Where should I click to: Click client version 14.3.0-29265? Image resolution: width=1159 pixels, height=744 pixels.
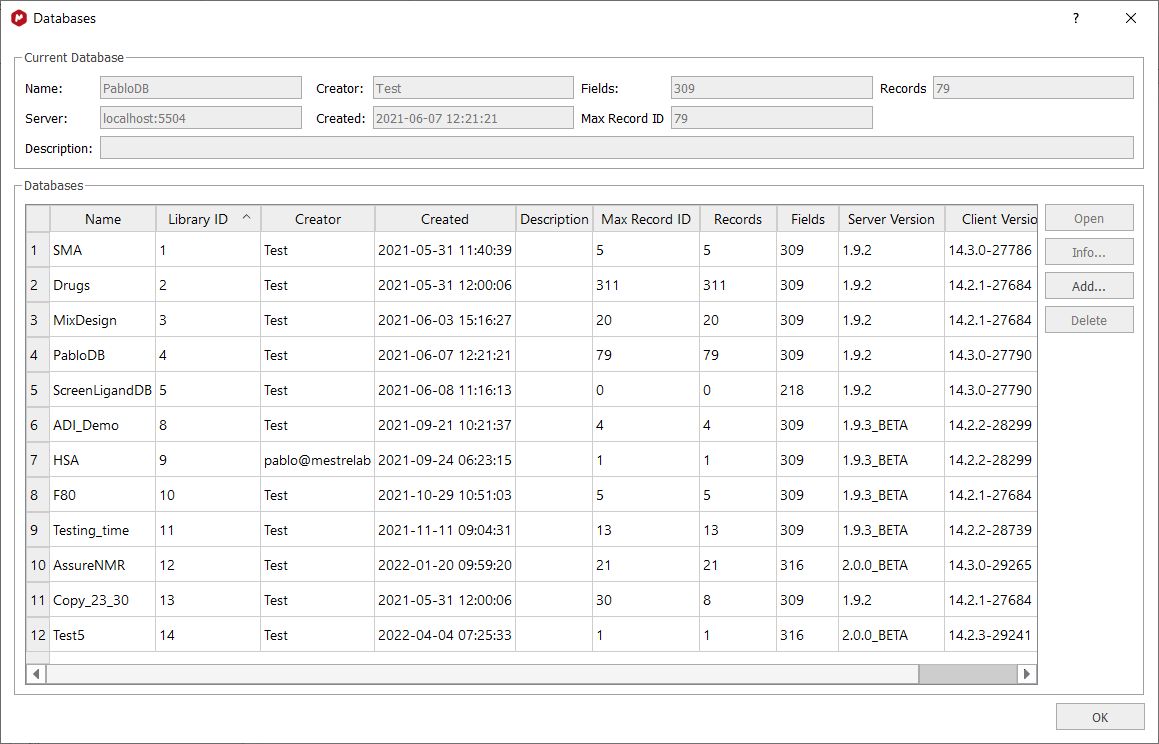point(991,565)
